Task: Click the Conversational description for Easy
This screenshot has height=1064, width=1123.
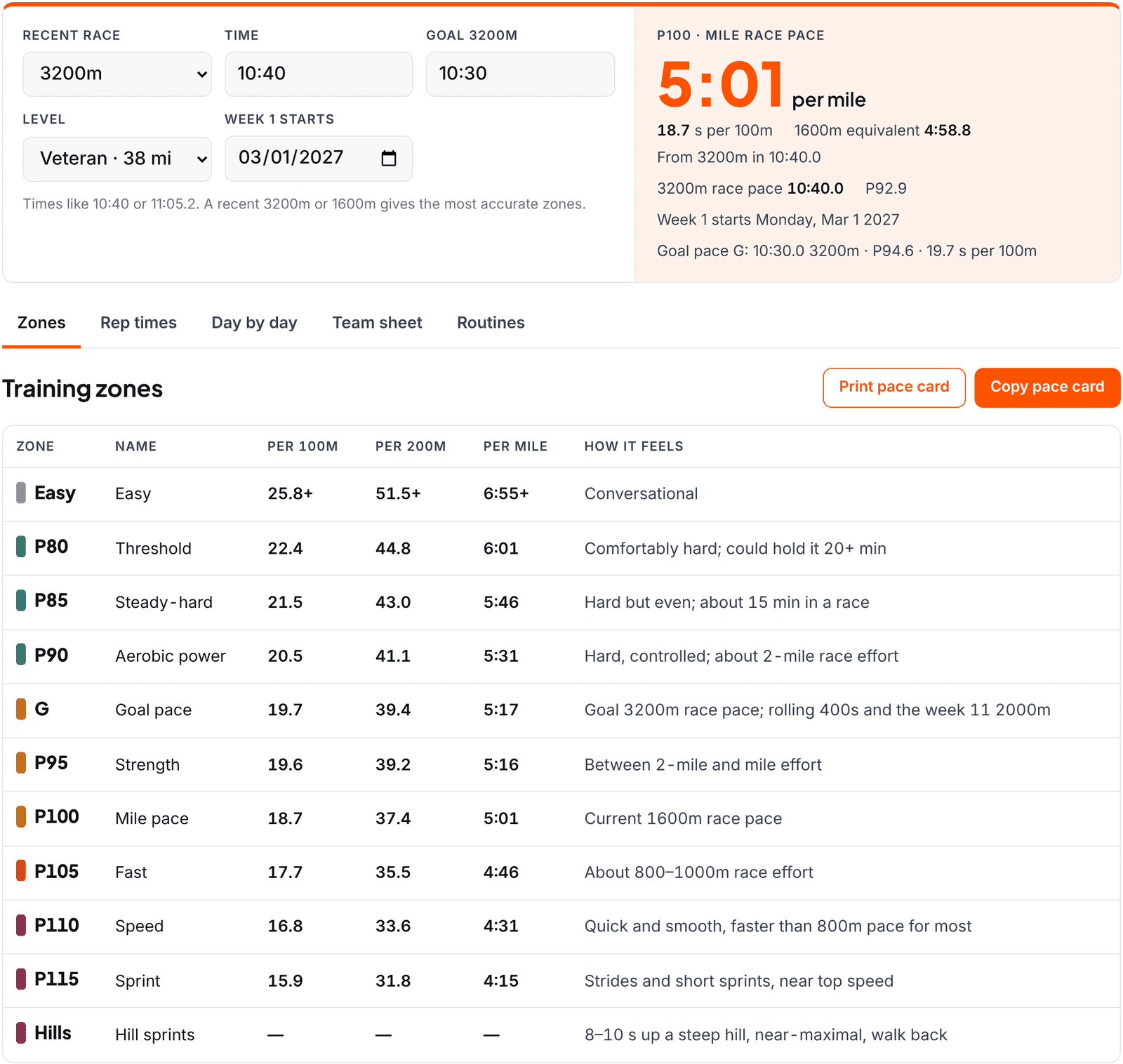Action: pyautogui.click(x=641, y=493)
